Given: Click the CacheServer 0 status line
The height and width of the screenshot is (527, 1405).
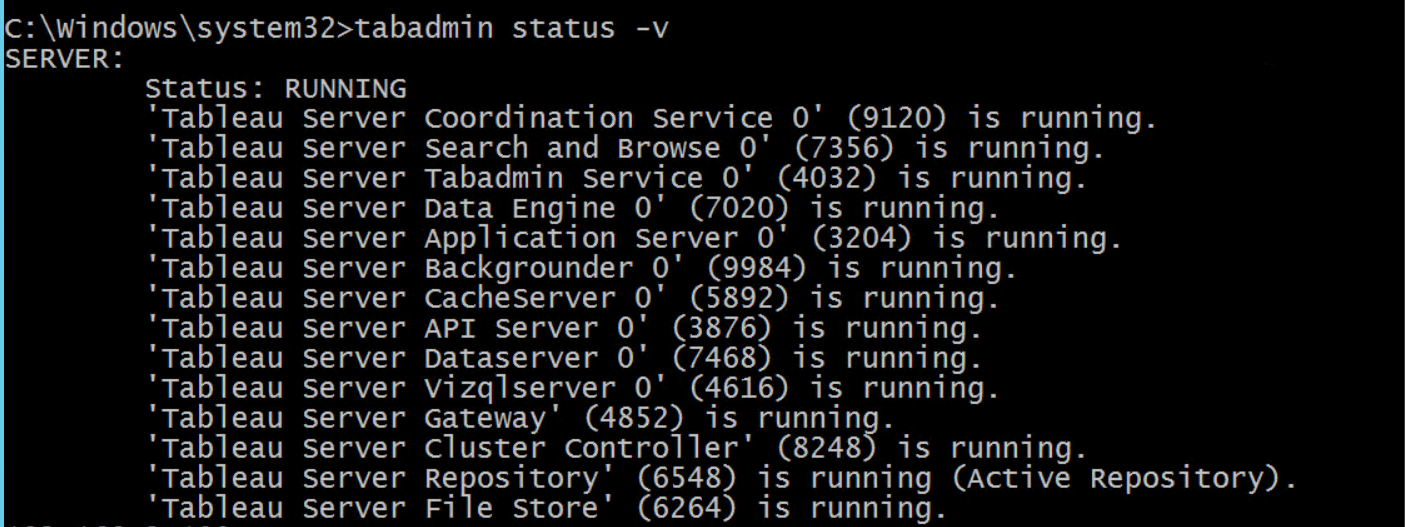Looking at the screenshot, I should pyautogui.click(x=572, y=298).
